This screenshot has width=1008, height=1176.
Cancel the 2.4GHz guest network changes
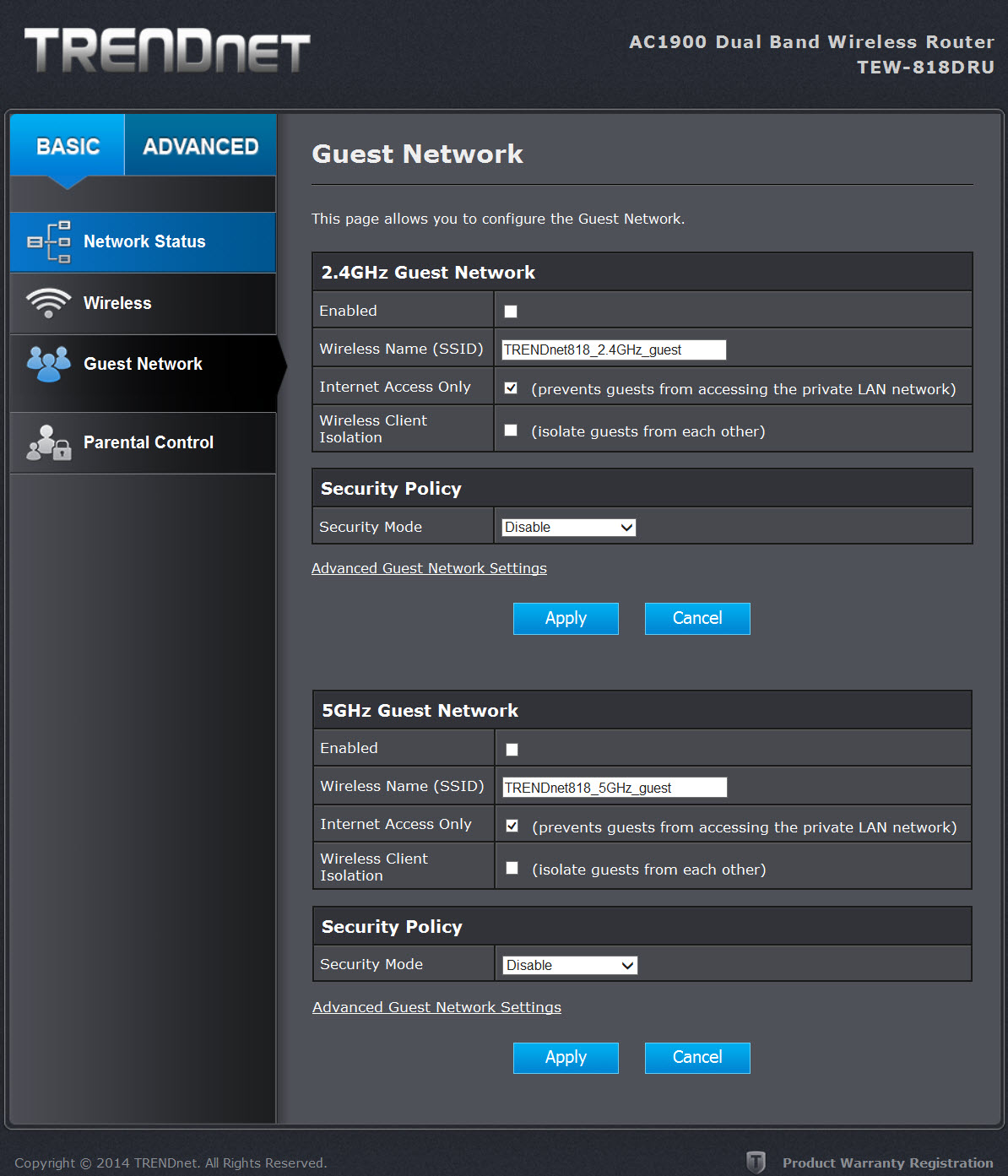tap(697, 619)
